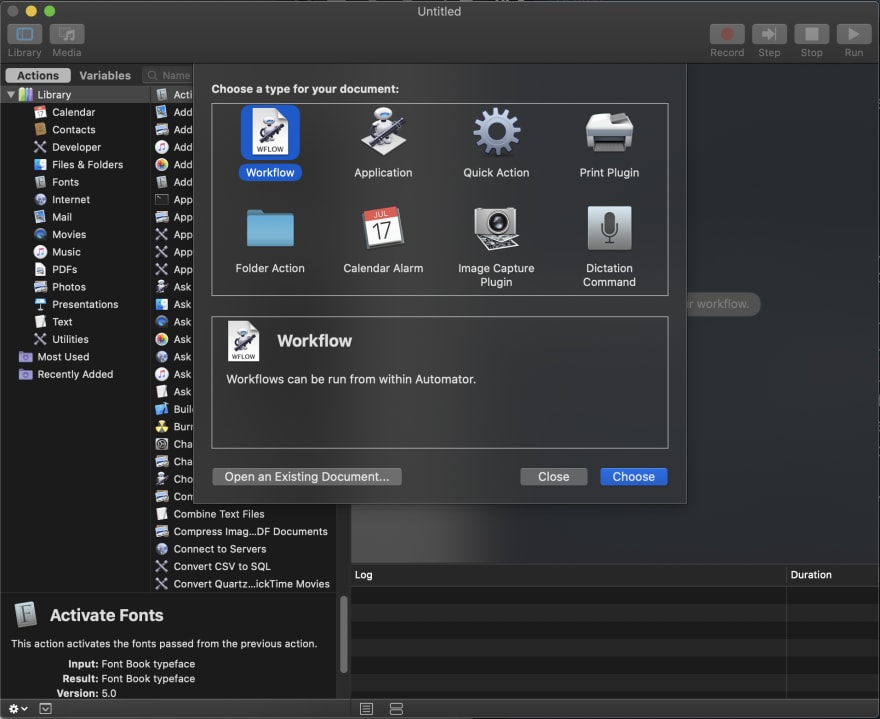The image size is (880, 719).
Task: Click the Close button in the dialog
Action: tap(553, 477)
